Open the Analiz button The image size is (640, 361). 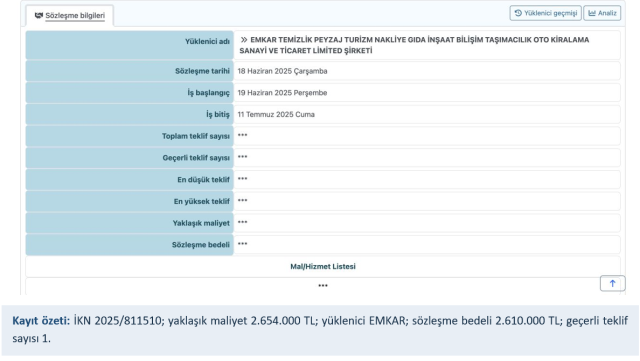(602, 13)
